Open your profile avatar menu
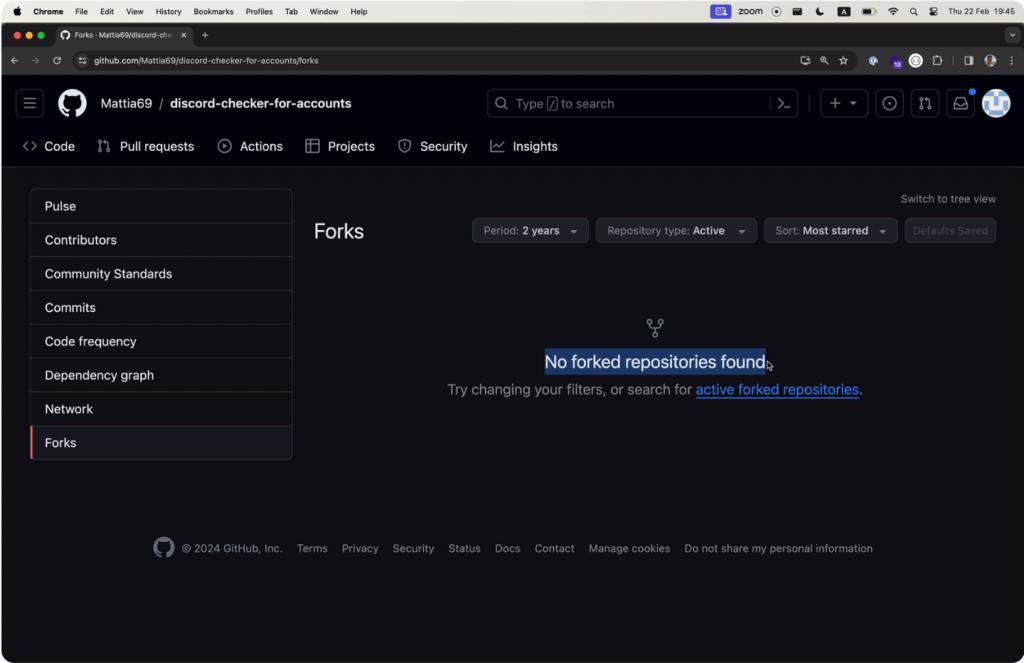Viewport: 1024px width, 663px height. pyautogui.click(x=996, y=103)
